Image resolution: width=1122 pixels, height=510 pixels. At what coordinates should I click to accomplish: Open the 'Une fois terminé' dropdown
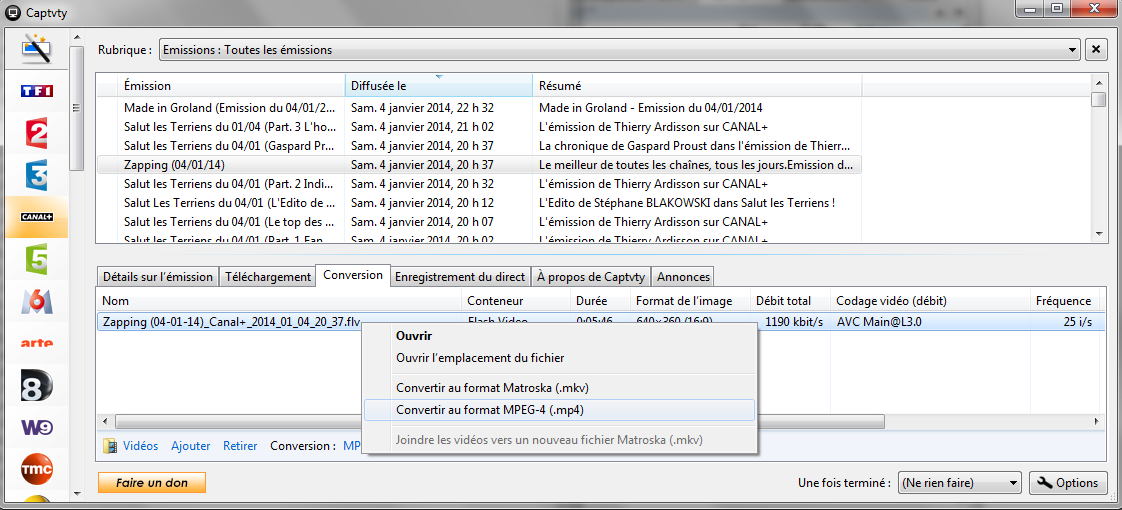click(x=960, y=483)
